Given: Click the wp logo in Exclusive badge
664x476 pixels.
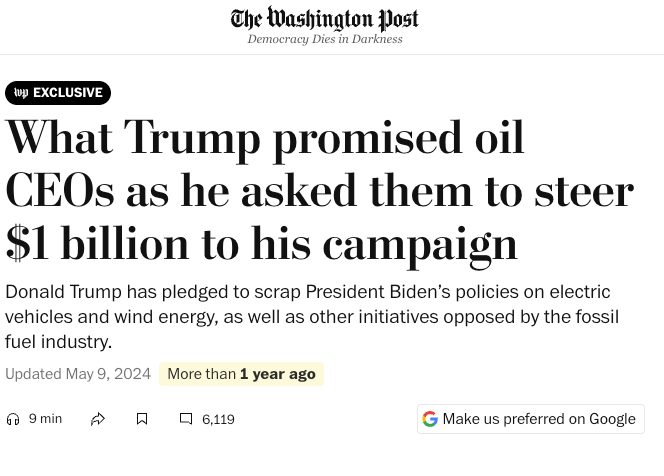Looking at the screenshot, I should [x=21, y=93].
